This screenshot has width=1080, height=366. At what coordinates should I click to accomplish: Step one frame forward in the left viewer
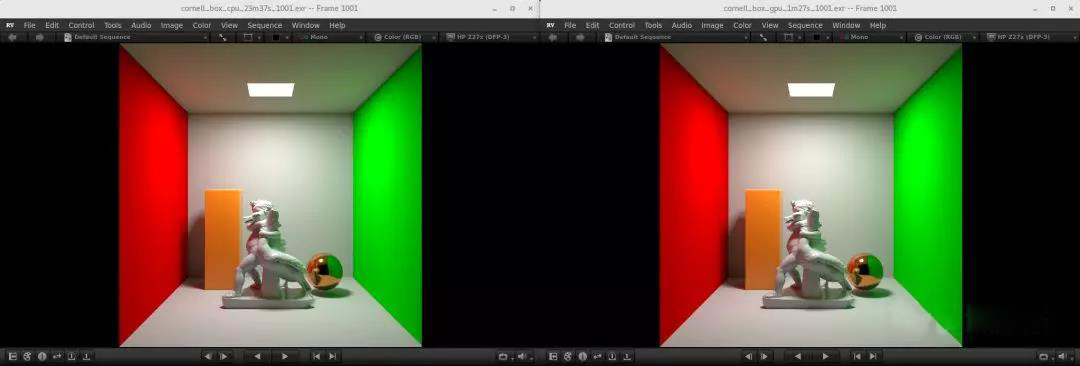click(224, 356)
